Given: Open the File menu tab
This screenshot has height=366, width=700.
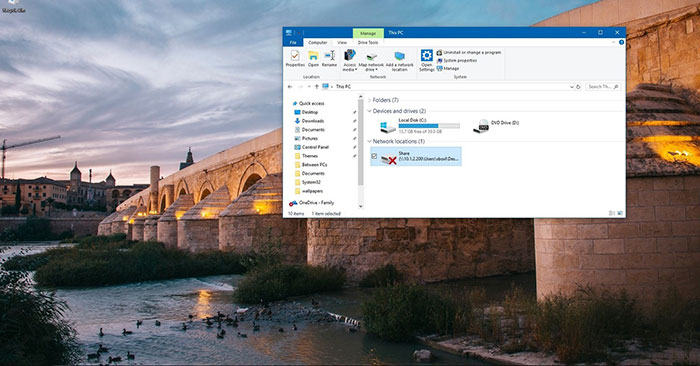Looking at the screenshot, I should (293, 42).
